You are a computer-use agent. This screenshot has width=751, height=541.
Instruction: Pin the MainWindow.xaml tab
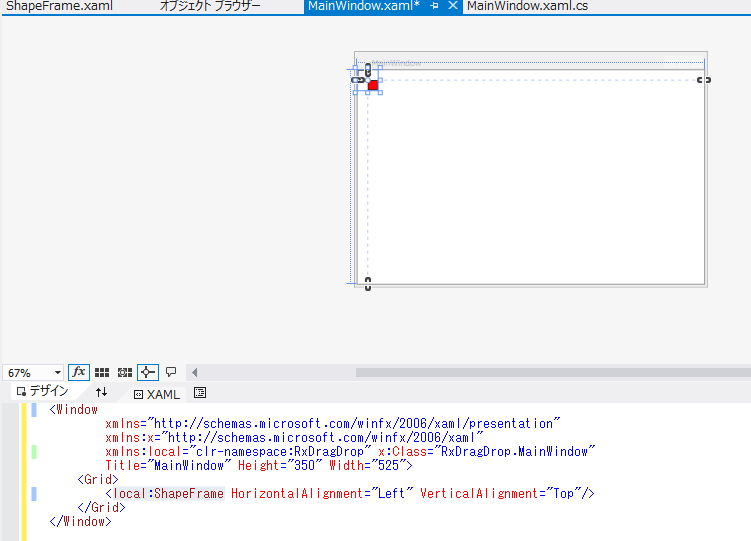[434, 6]
